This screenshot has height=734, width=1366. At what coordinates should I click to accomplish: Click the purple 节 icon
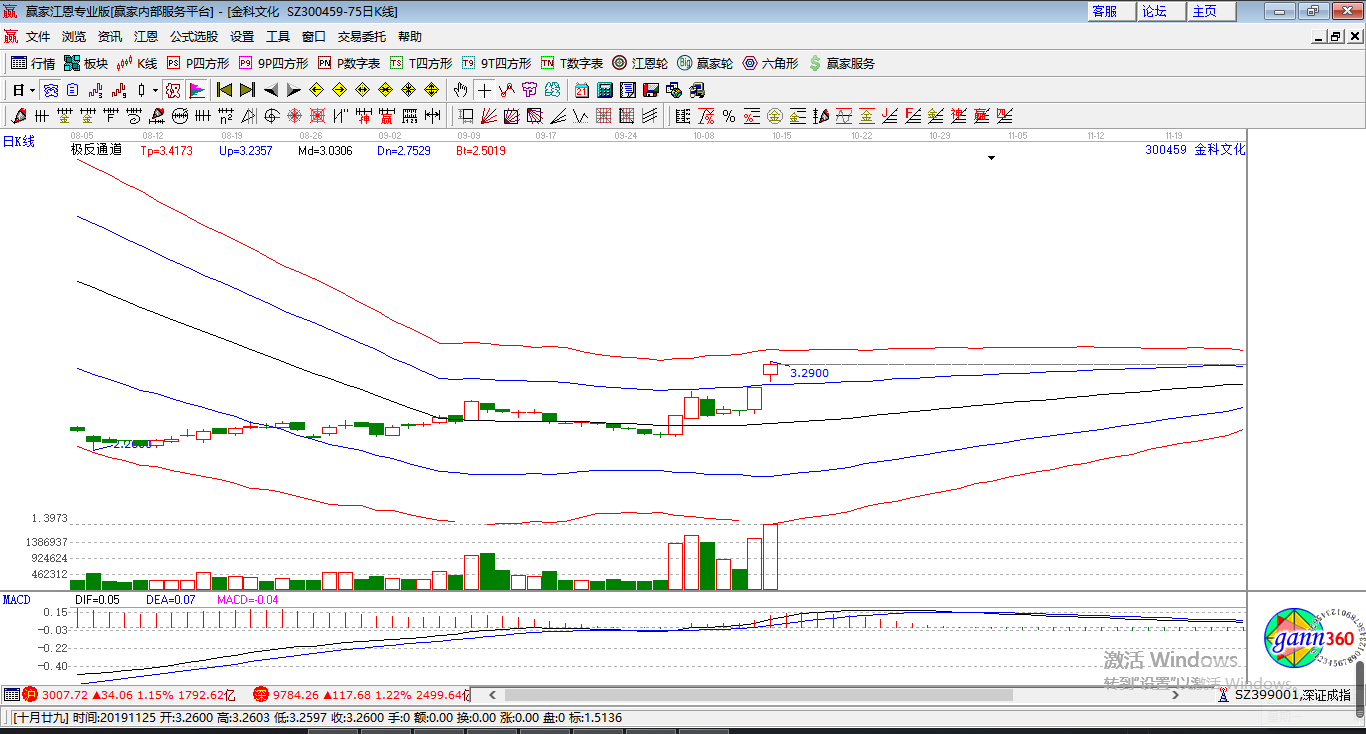click(x=530, y=90)
